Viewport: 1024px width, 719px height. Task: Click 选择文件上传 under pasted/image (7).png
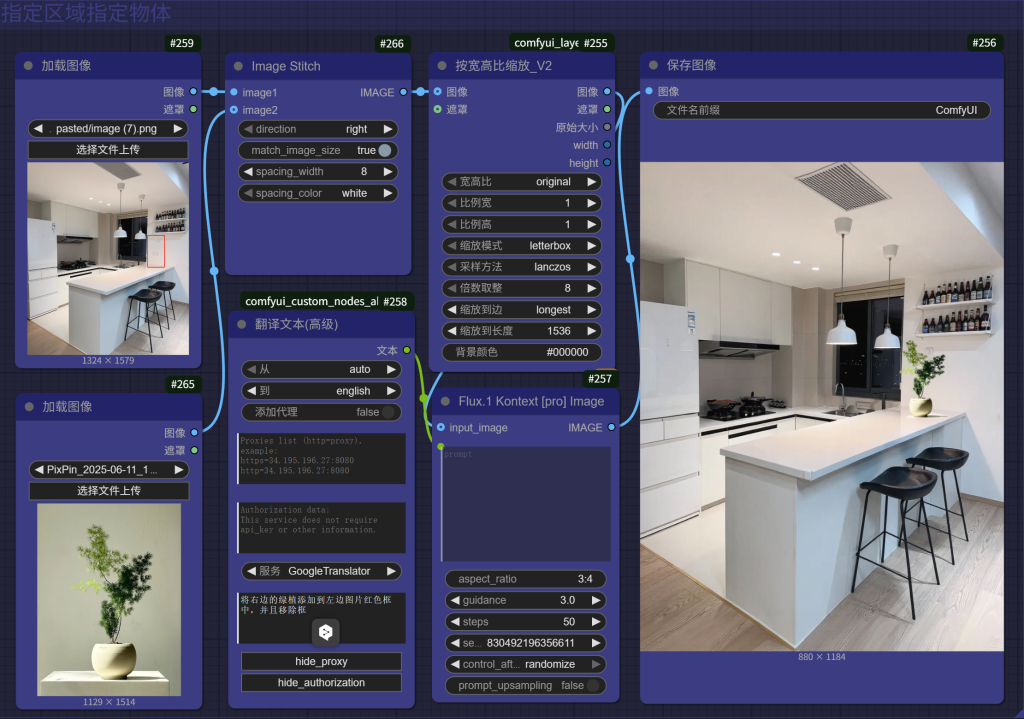pos(108,150)
